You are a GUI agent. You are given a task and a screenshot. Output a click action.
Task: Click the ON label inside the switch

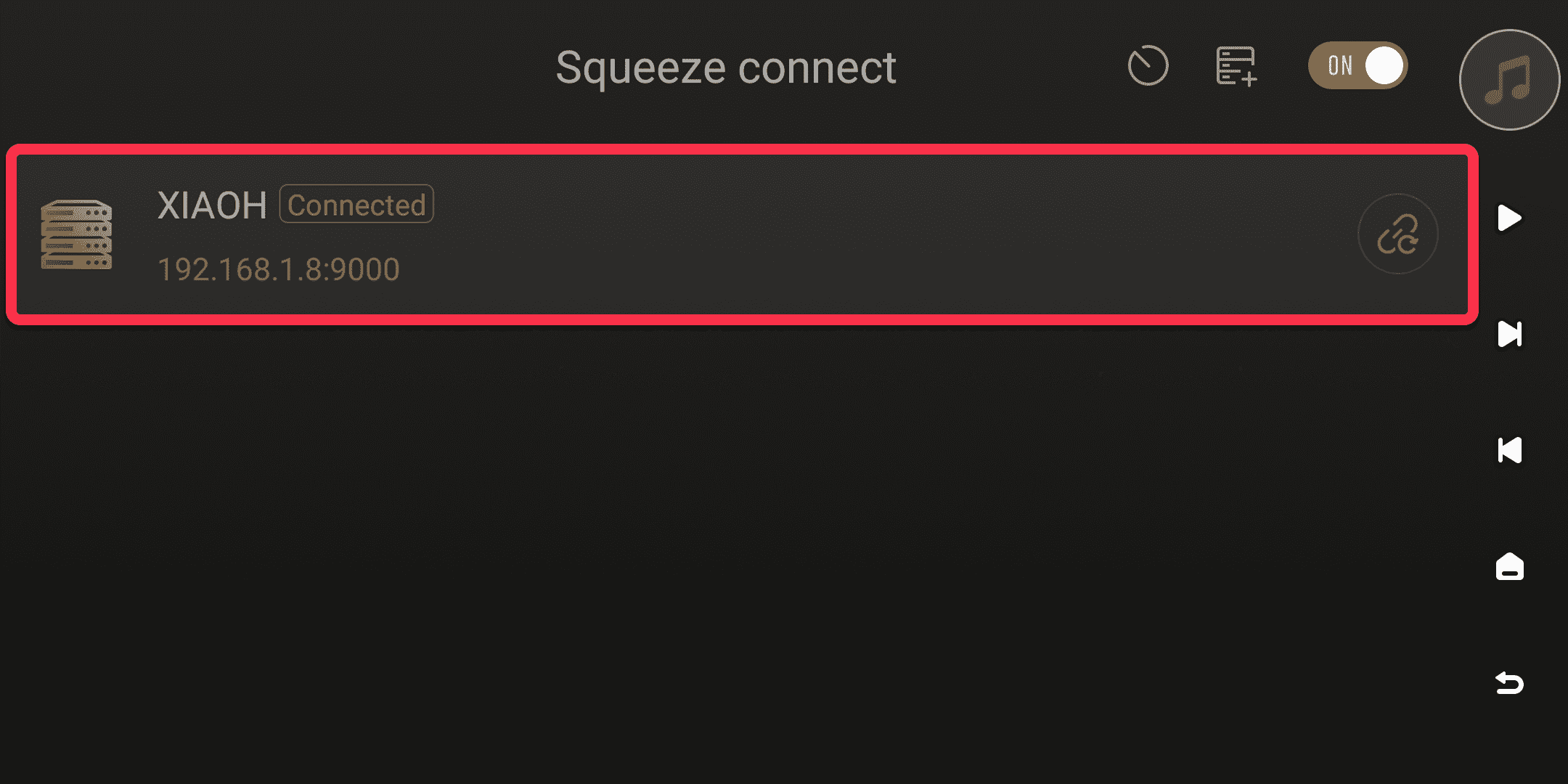click(1340, 65)
